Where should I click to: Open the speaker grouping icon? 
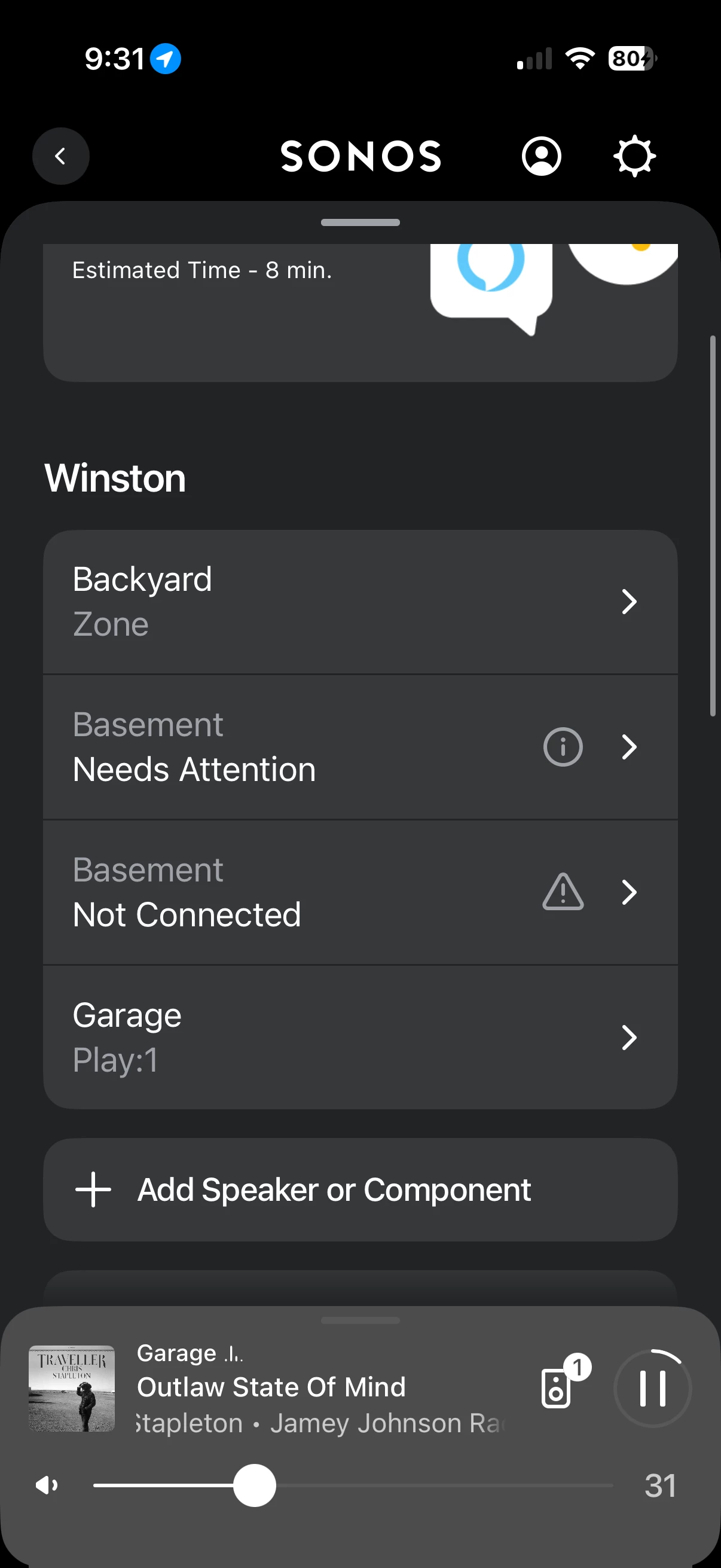557,1389
